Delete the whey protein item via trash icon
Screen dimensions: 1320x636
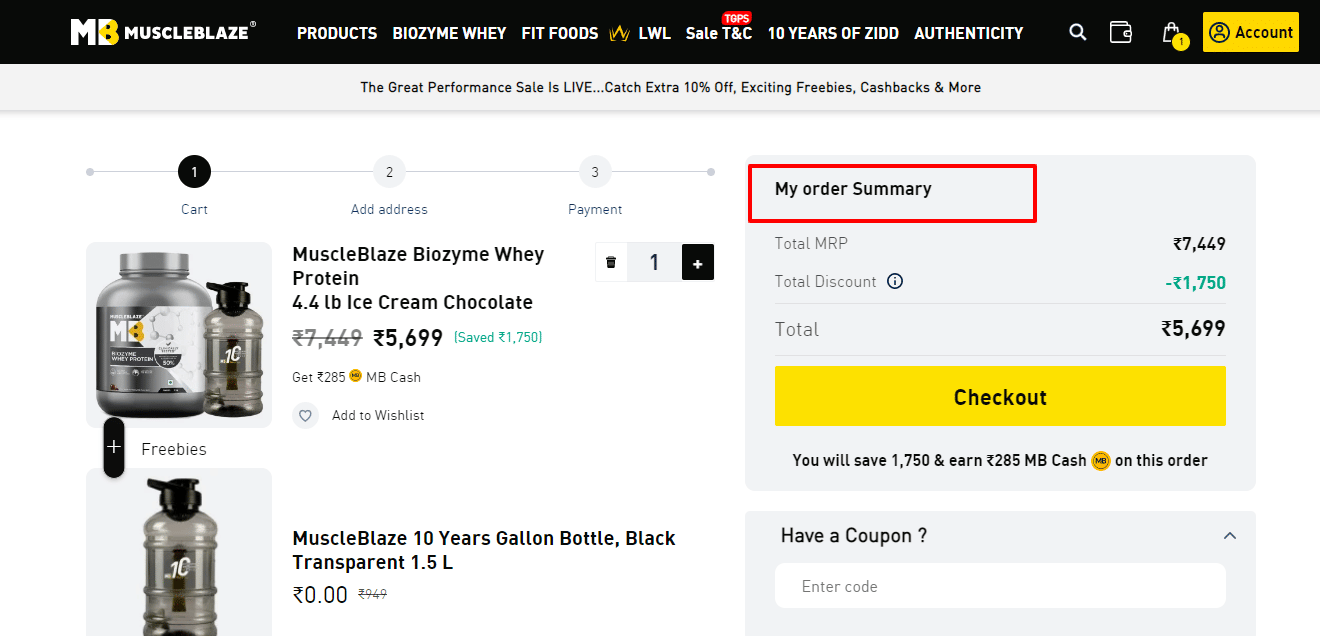[611, 262]
